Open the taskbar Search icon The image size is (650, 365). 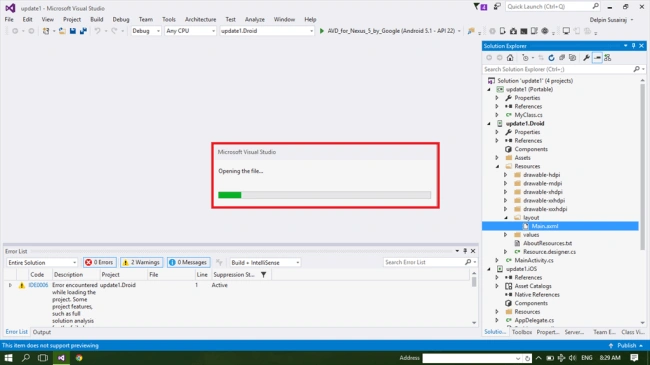tap(26, 358)
